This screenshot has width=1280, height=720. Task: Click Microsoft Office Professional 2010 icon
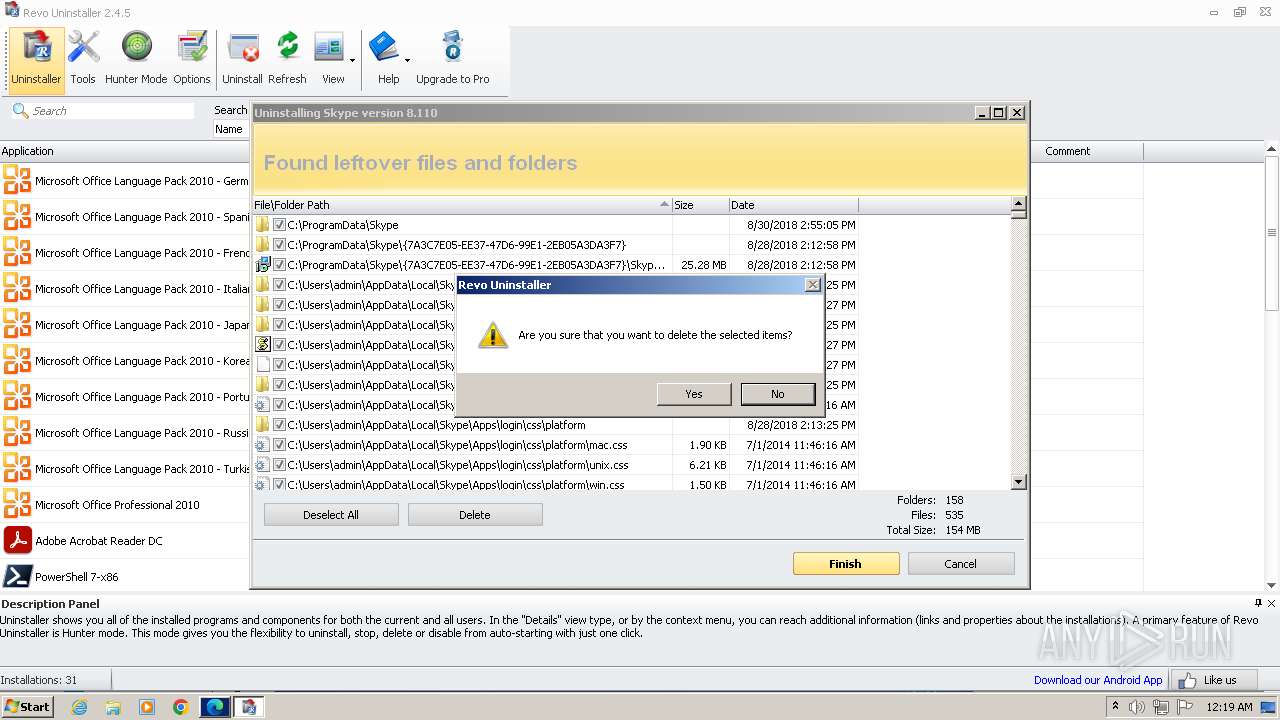coord(17,505)
